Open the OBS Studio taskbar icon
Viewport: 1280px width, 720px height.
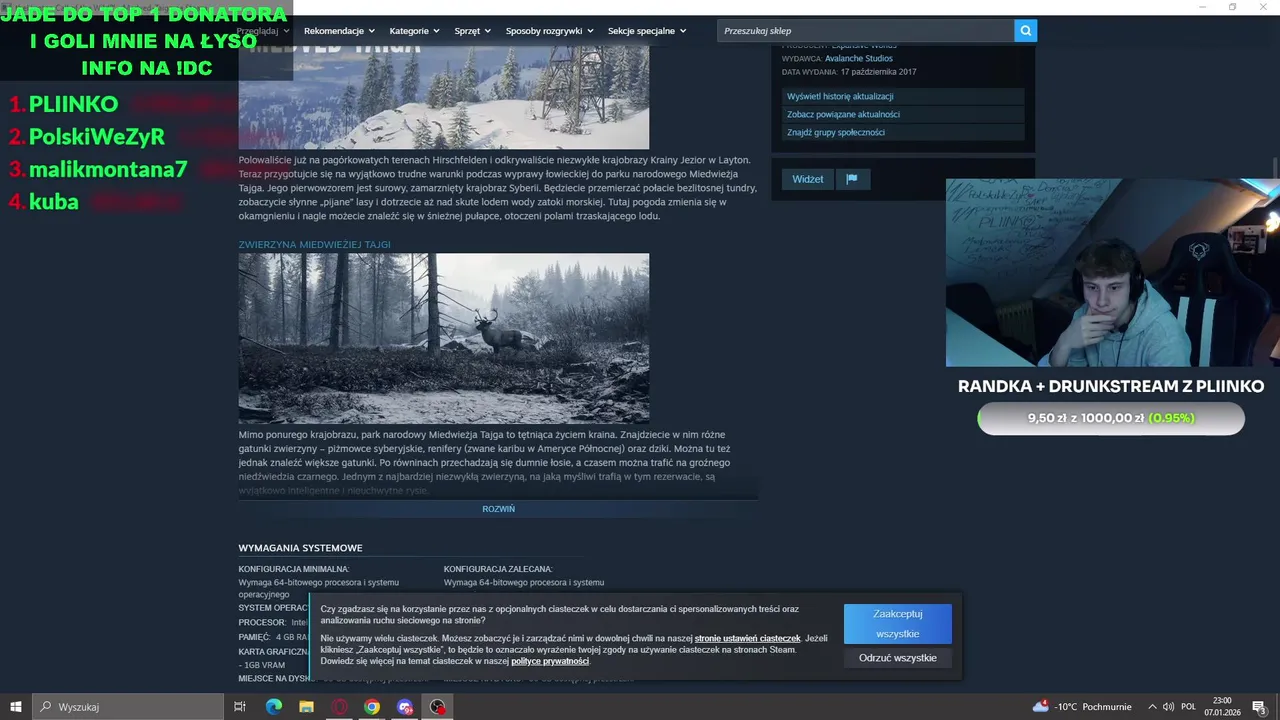point(438,707)
